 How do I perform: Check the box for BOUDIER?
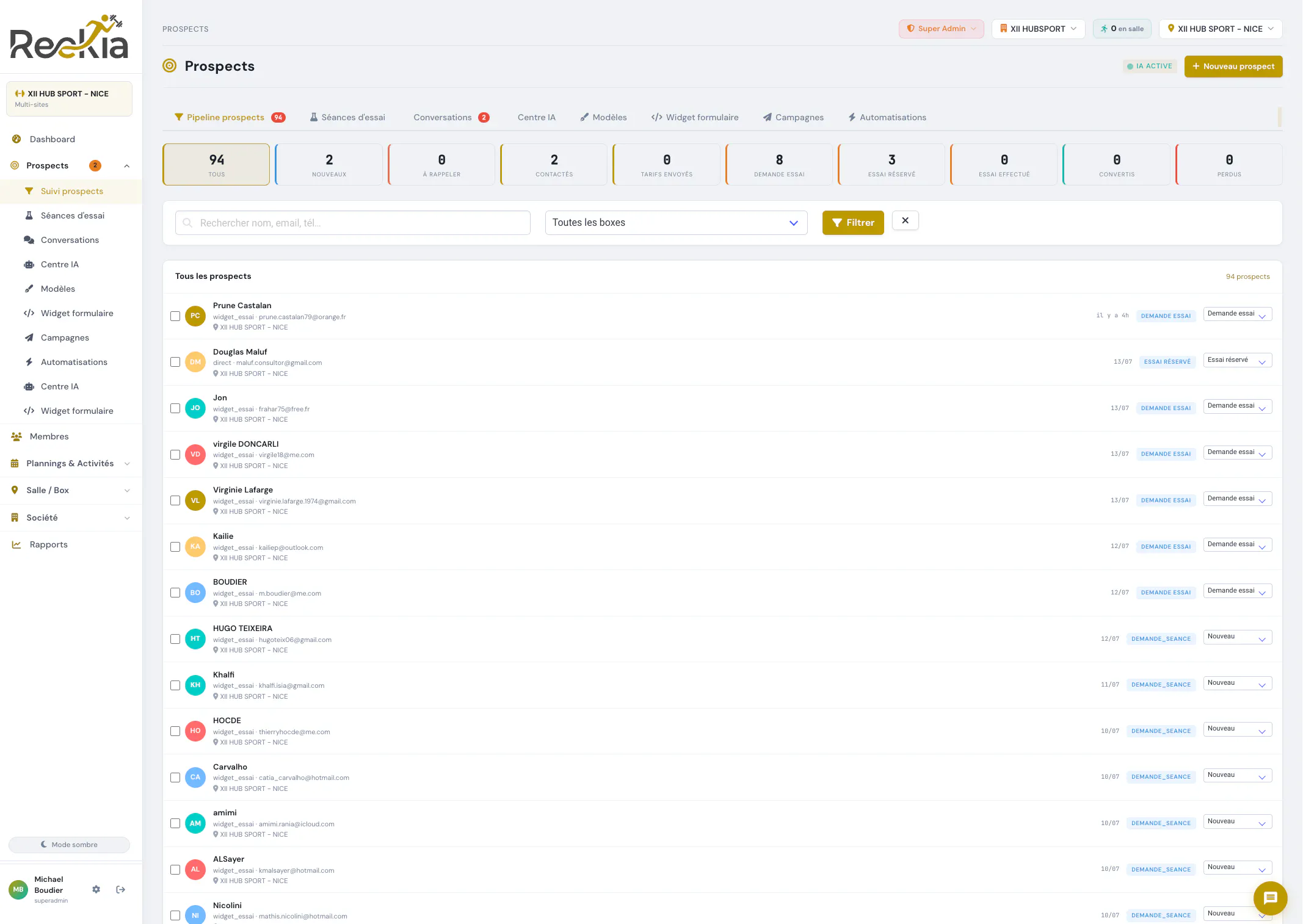click(x=175, y=593)
